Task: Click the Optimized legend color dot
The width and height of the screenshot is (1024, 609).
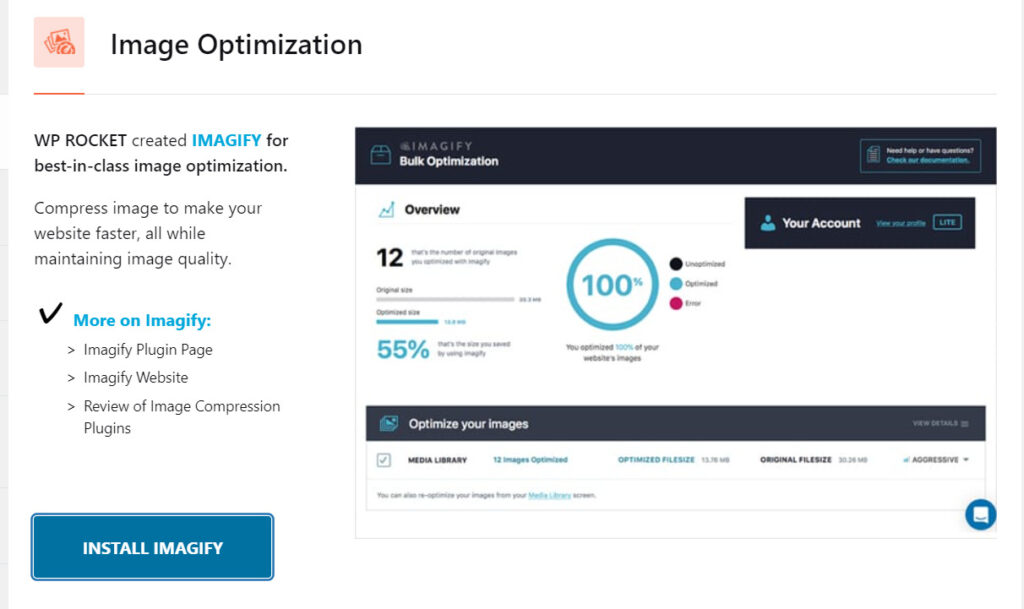Action: pos(676,283)
